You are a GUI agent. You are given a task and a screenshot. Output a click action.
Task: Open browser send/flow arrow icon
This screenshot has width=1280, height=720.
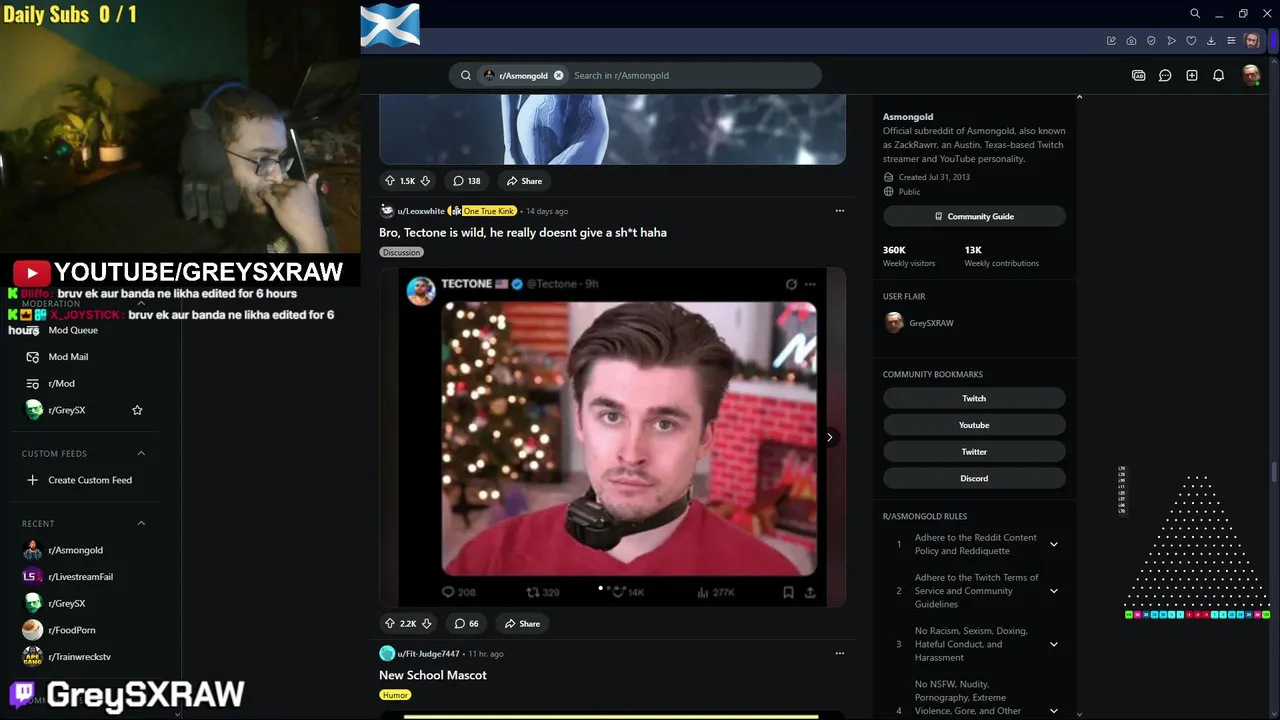click(x=1171, y=41)
